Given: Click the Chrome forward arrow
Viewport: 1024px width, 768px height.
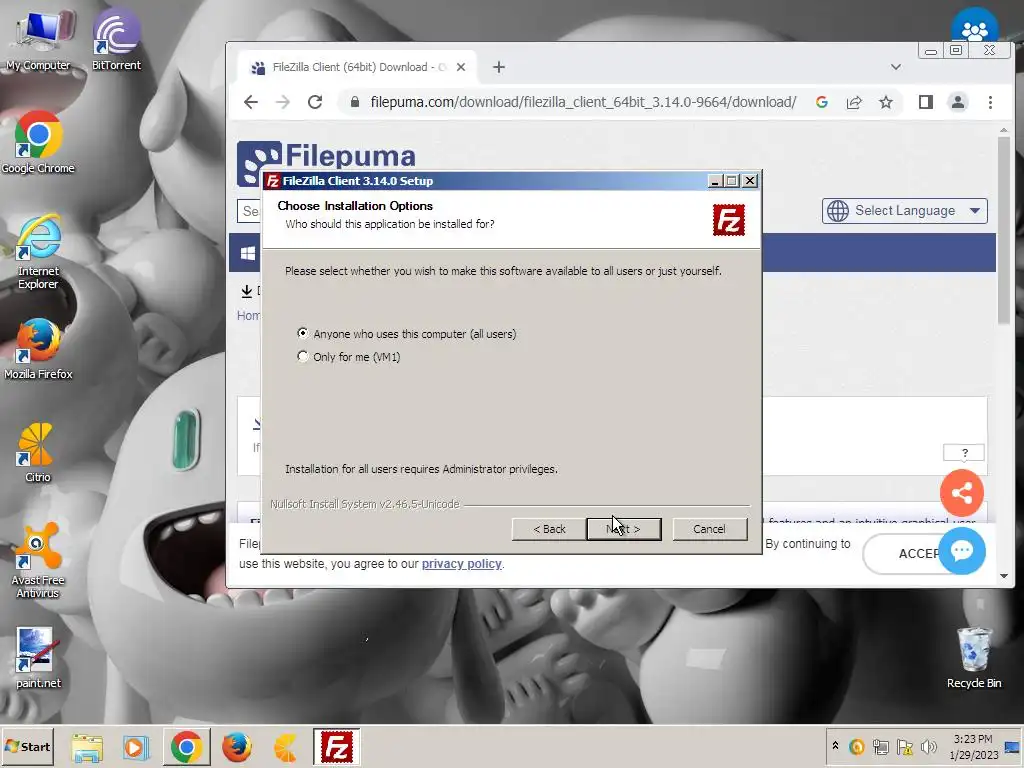Looking at the screenshot, I should (283, 102).
